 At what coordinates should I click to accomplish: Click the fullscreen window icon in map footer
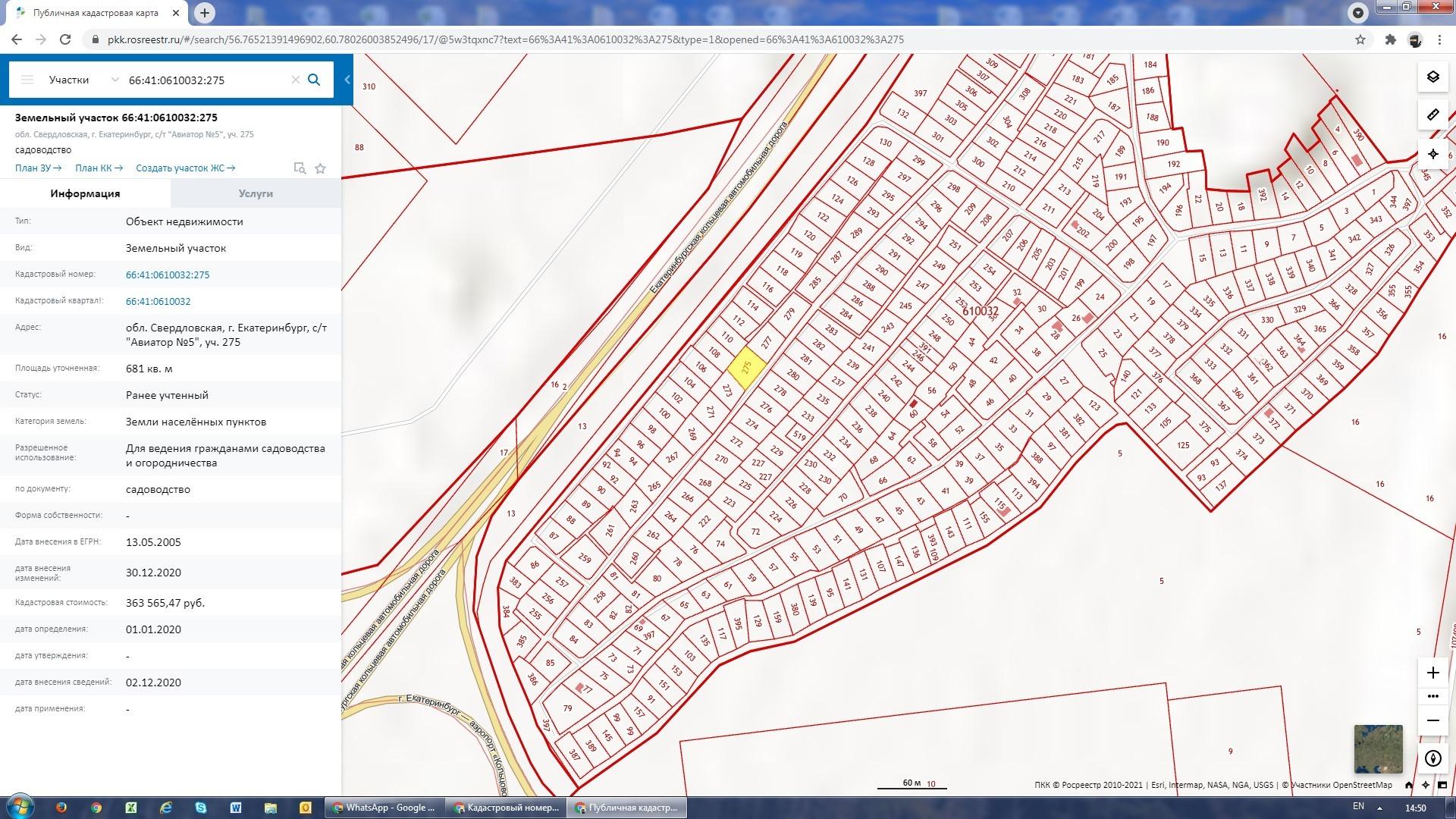click(1442, 785)
